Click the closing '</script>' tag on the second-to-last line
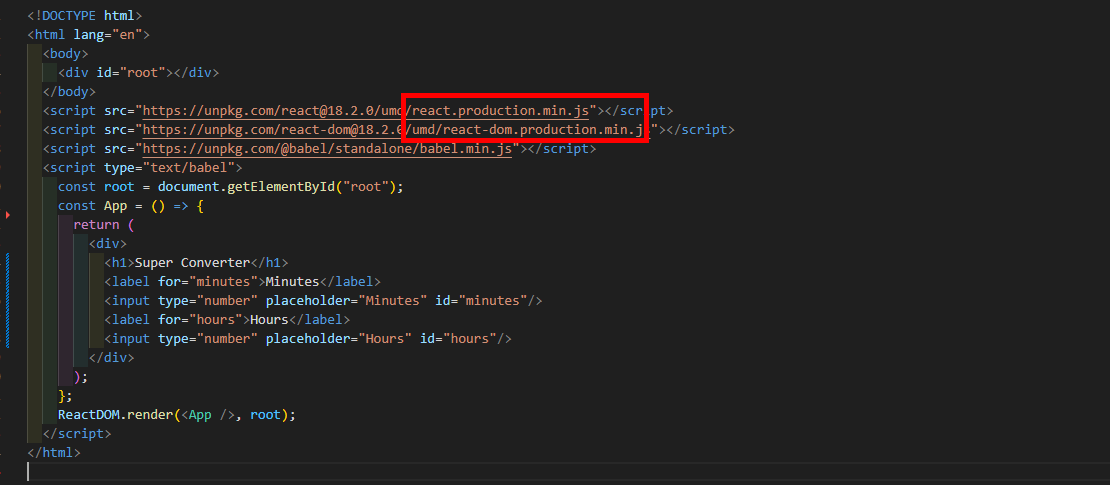This screenshot has width=1110, height=485. [77, 433]
